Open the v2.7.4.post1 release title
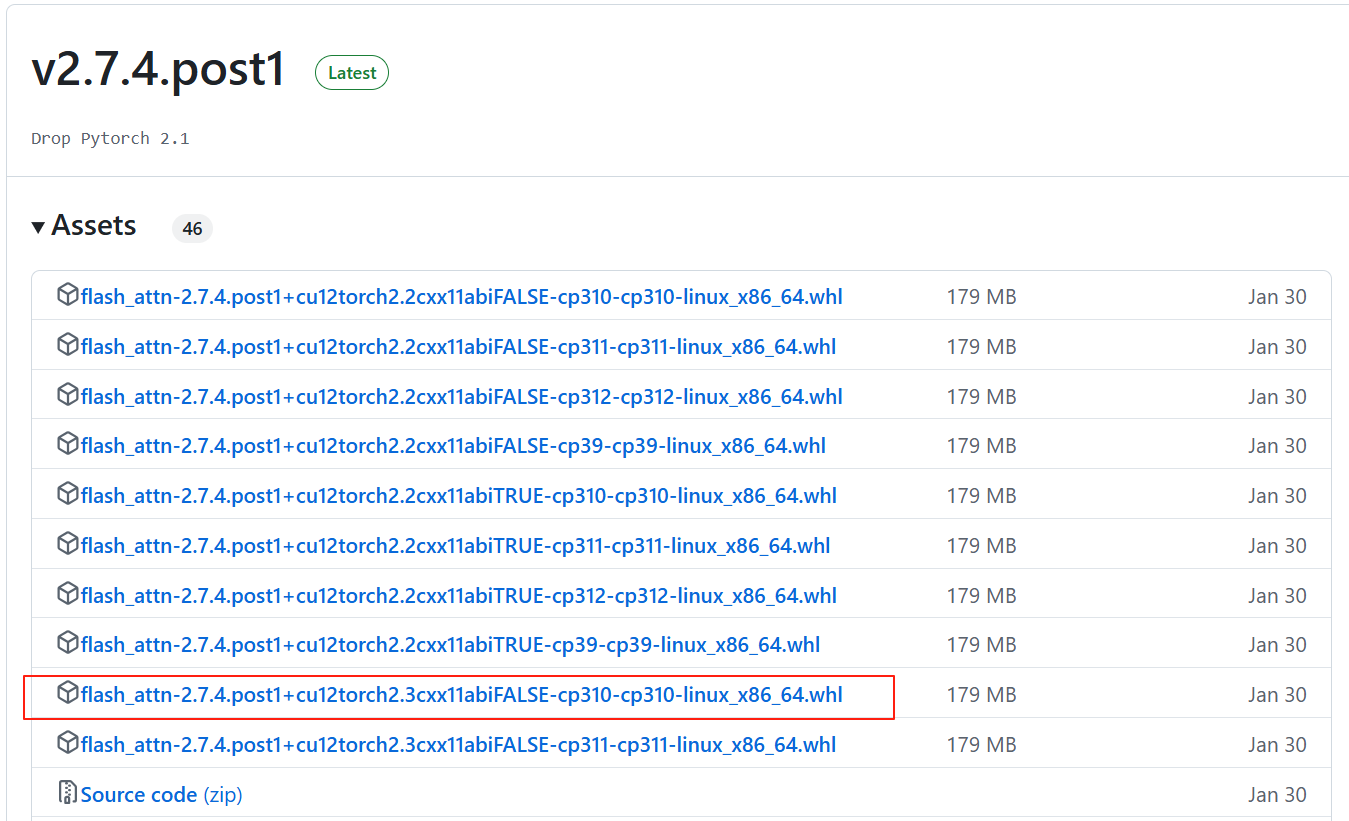Image resolution: width=1349 pixels, height=821 pixels. (x=158, y=69)
